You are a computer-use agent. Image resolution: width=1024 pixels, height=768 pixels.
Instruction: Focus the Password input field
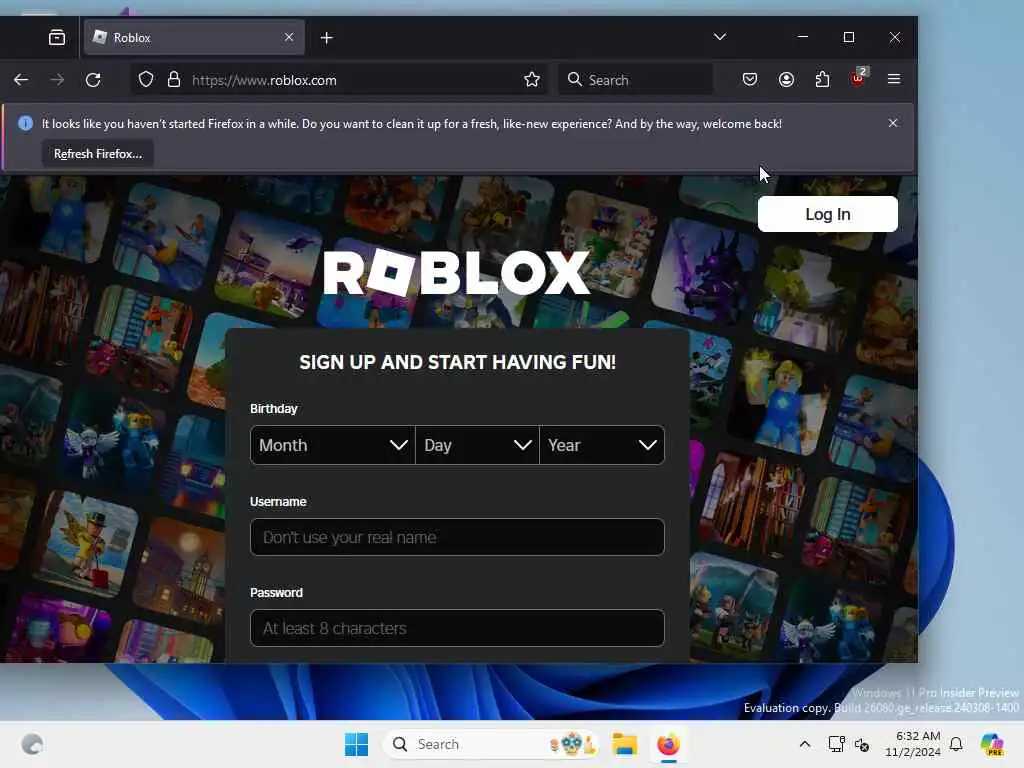coord(457,628)
